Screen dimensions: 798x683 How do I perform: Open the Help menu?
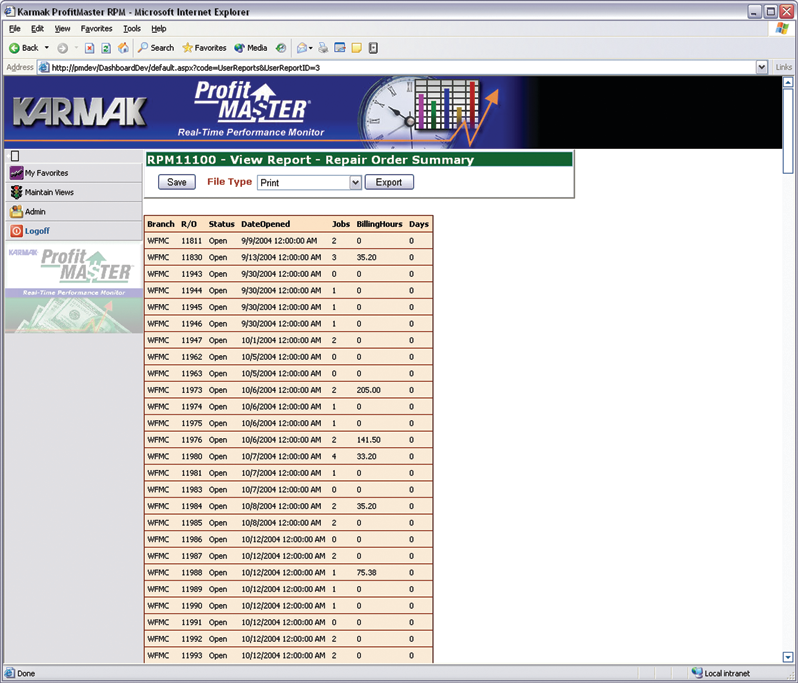158,29
